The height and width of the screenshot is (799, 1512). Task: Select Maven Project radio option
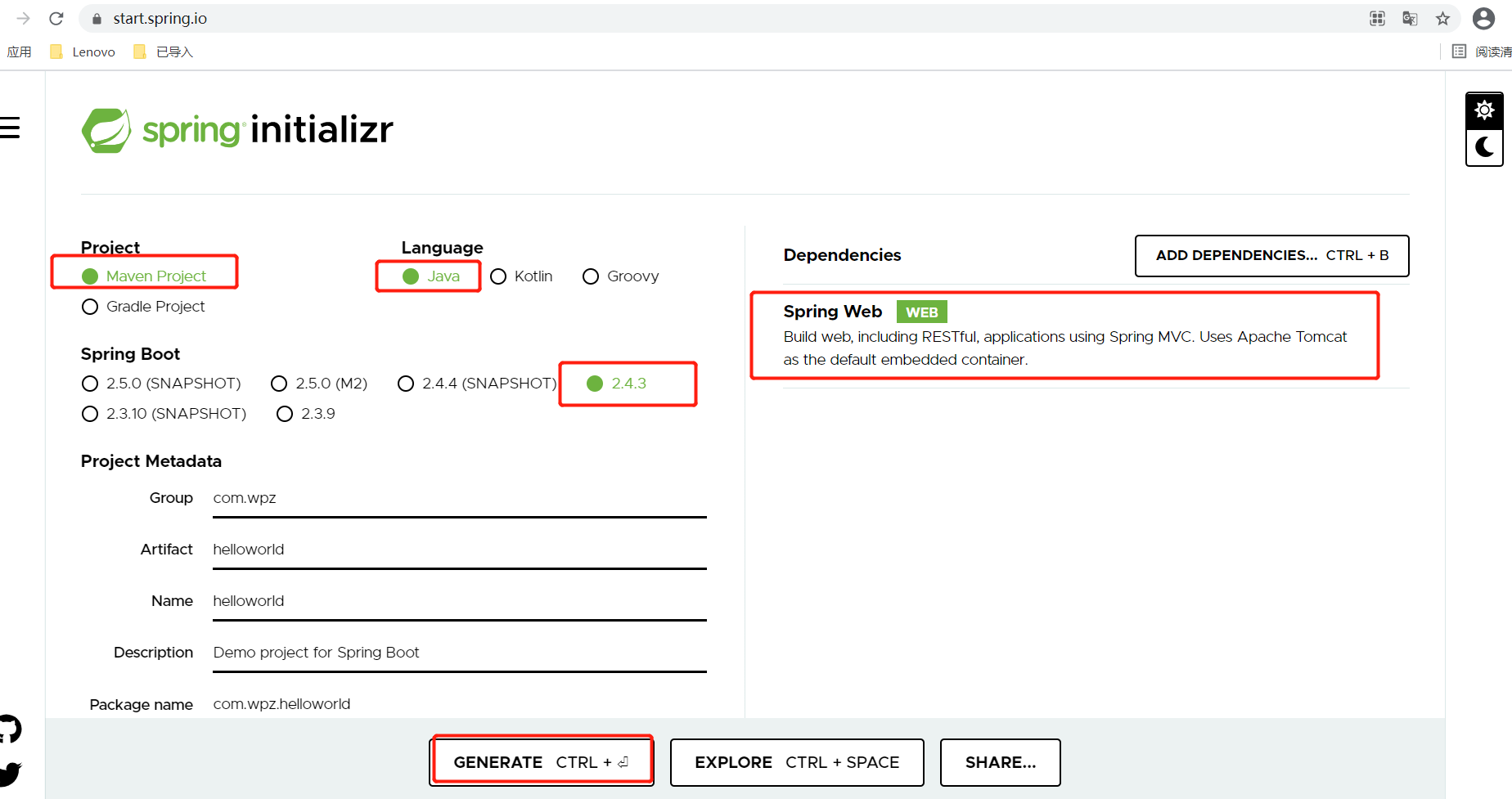tap(144, 276)
